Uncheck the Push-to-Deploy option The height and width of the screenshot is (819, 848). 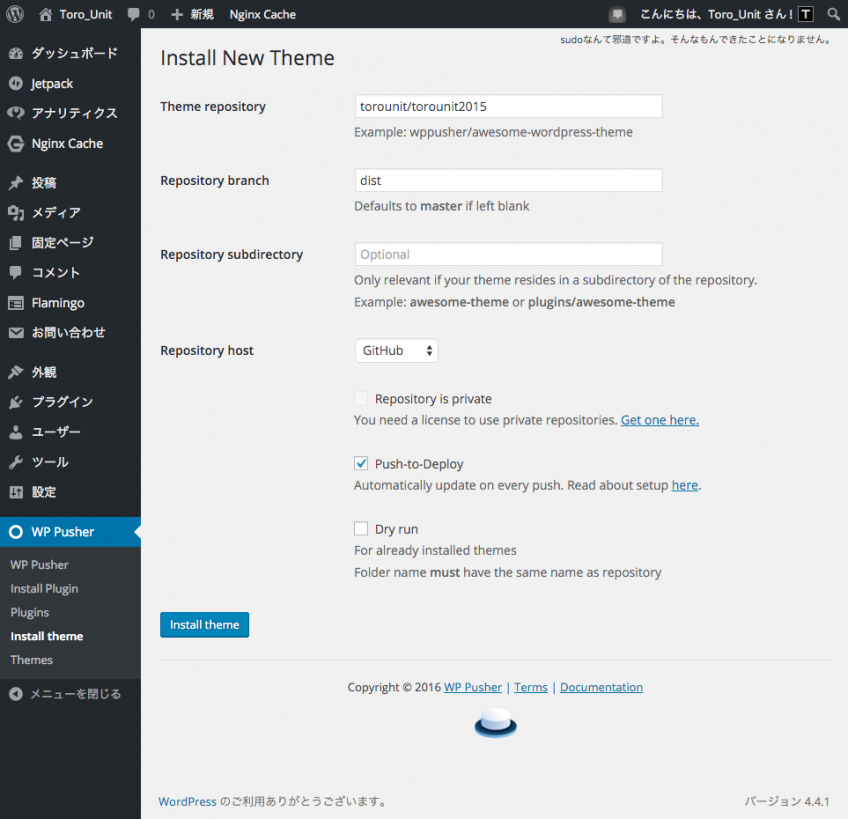pyautogui.click(x=361, y=463)
